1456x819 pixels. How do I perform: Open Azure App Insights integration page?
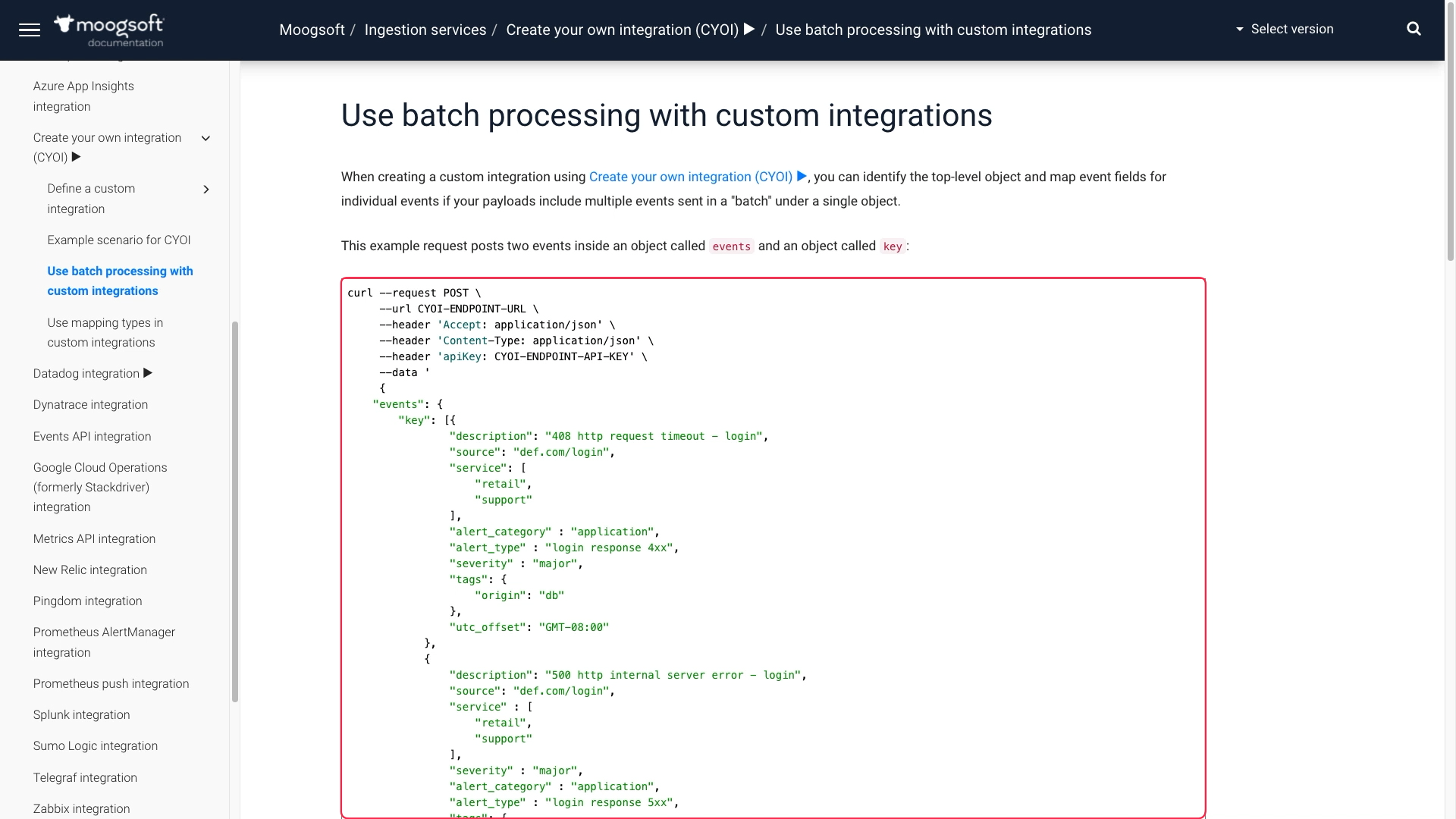tap(83, 96)
